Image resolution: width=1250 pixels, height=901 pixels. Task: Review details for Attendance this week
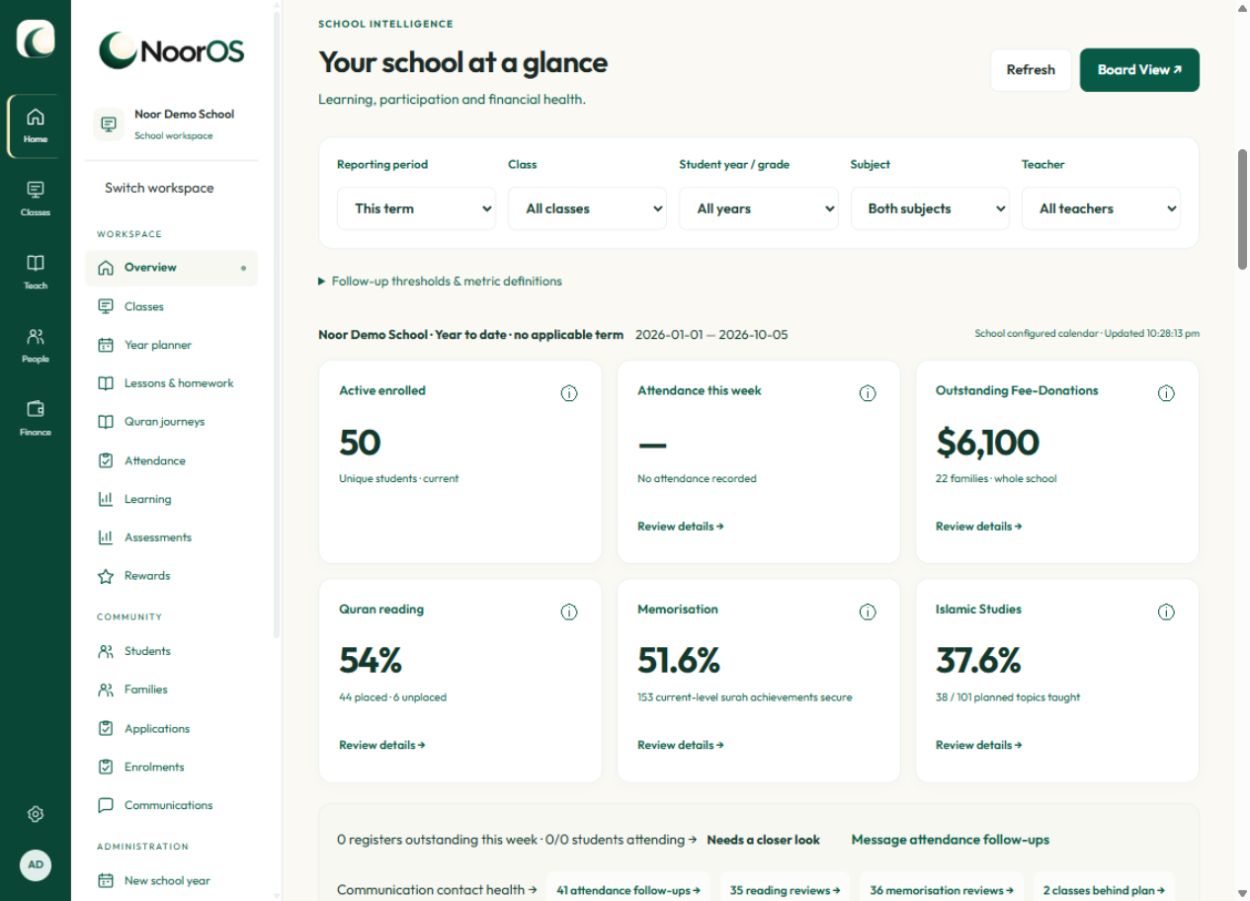680,526
